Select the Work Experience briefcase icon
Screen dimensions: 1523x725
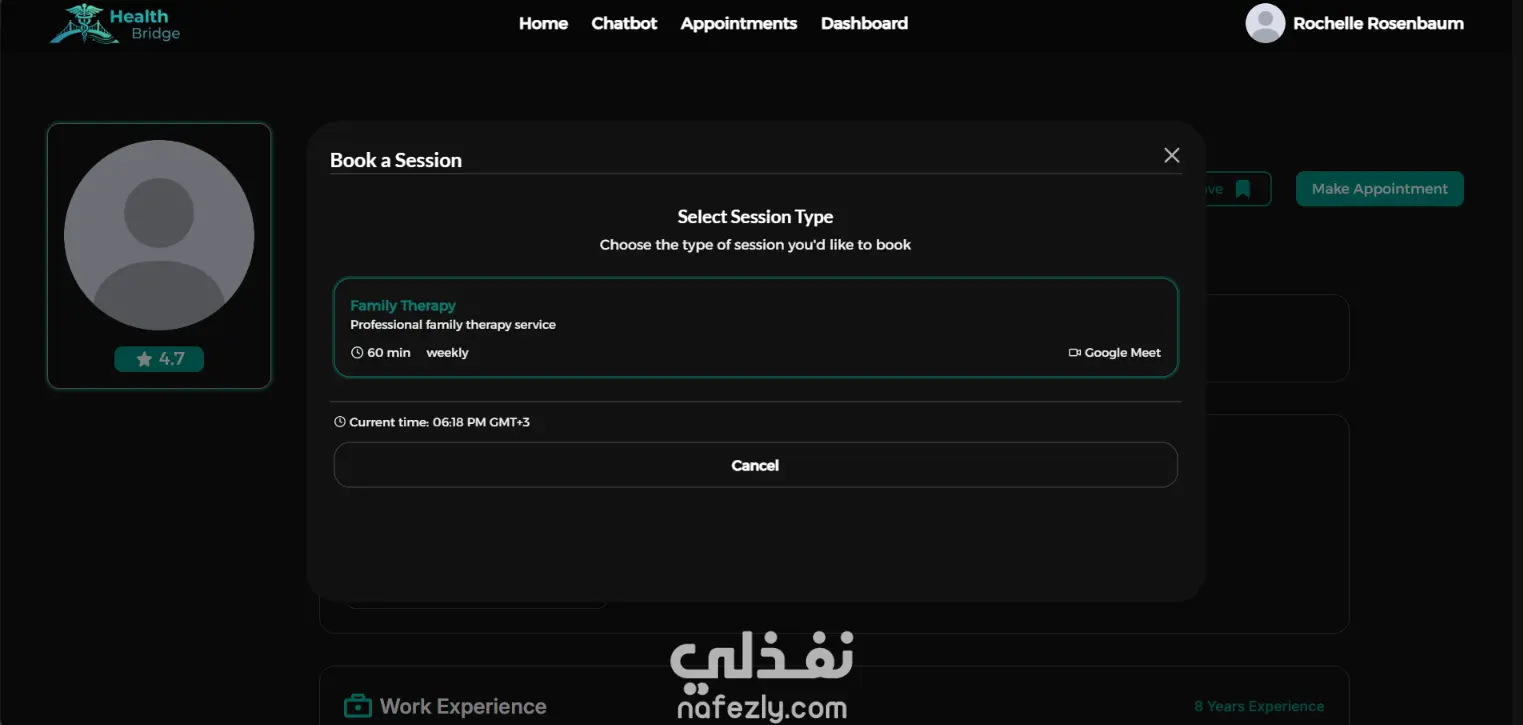(357, 706)
